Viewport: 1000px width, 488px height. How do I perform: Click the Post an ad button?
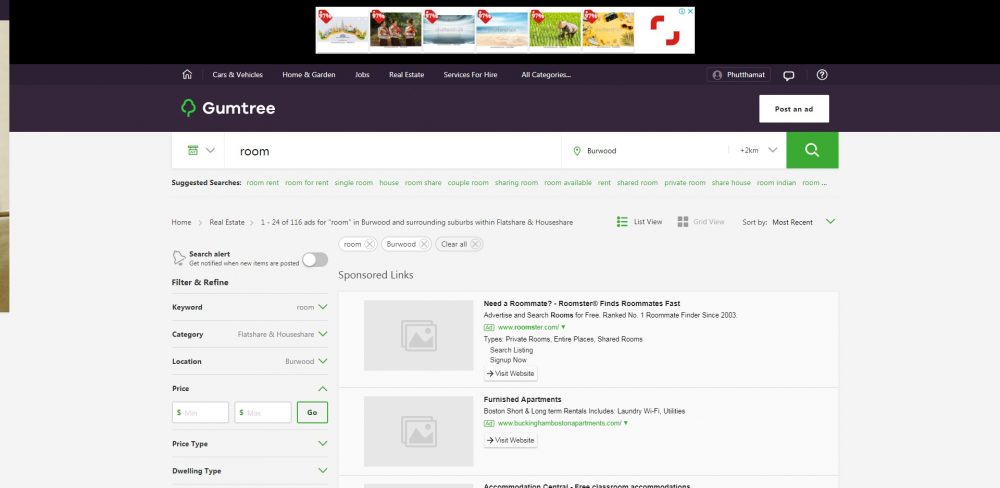pos(794,109)
